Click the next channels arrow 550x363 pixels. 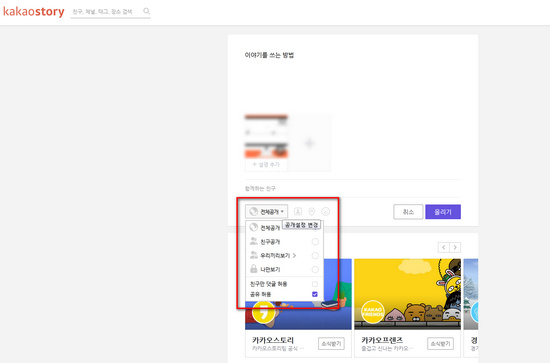[x=455, y=247]
